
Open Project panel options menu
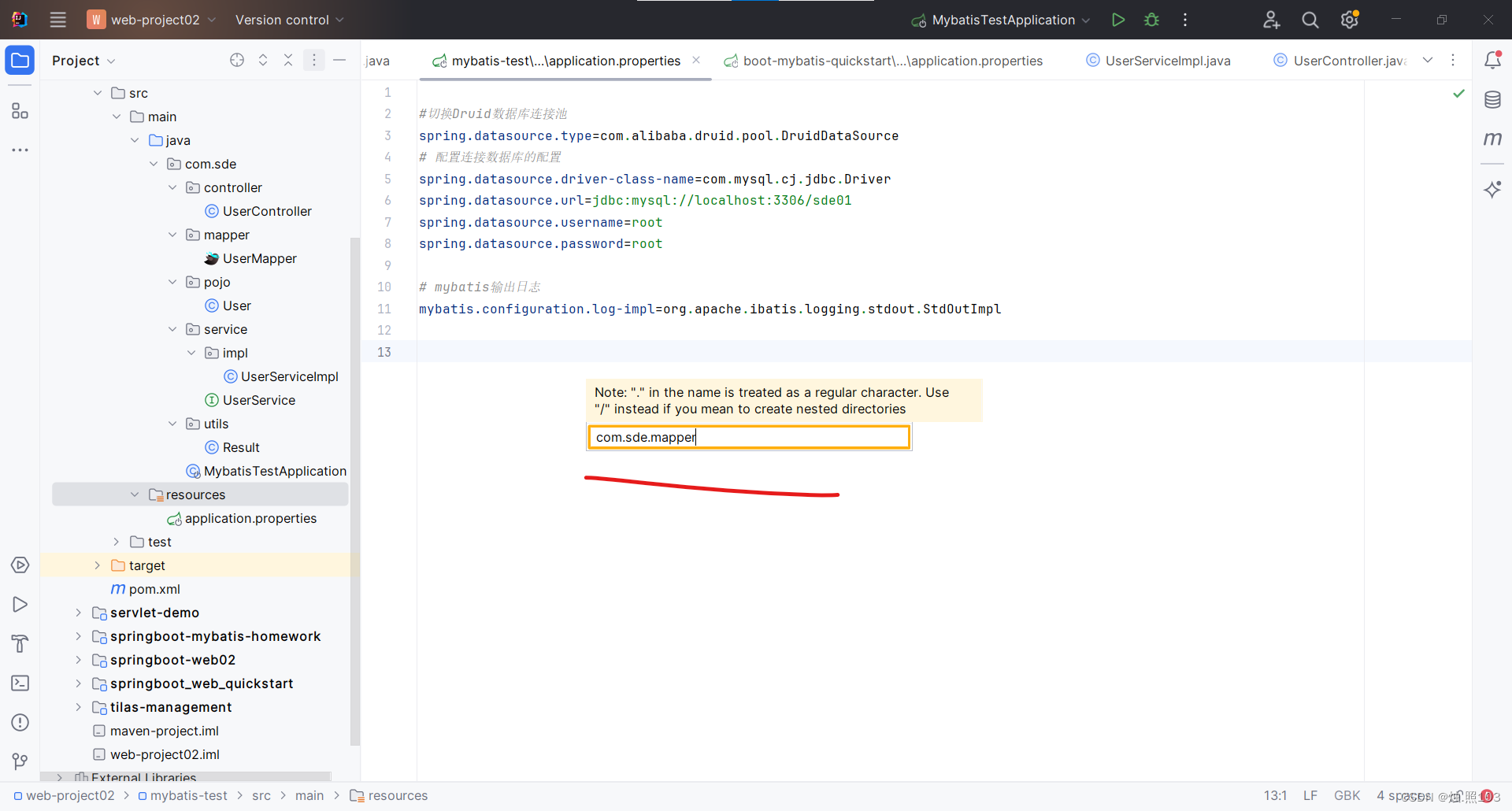pos(313,60)
